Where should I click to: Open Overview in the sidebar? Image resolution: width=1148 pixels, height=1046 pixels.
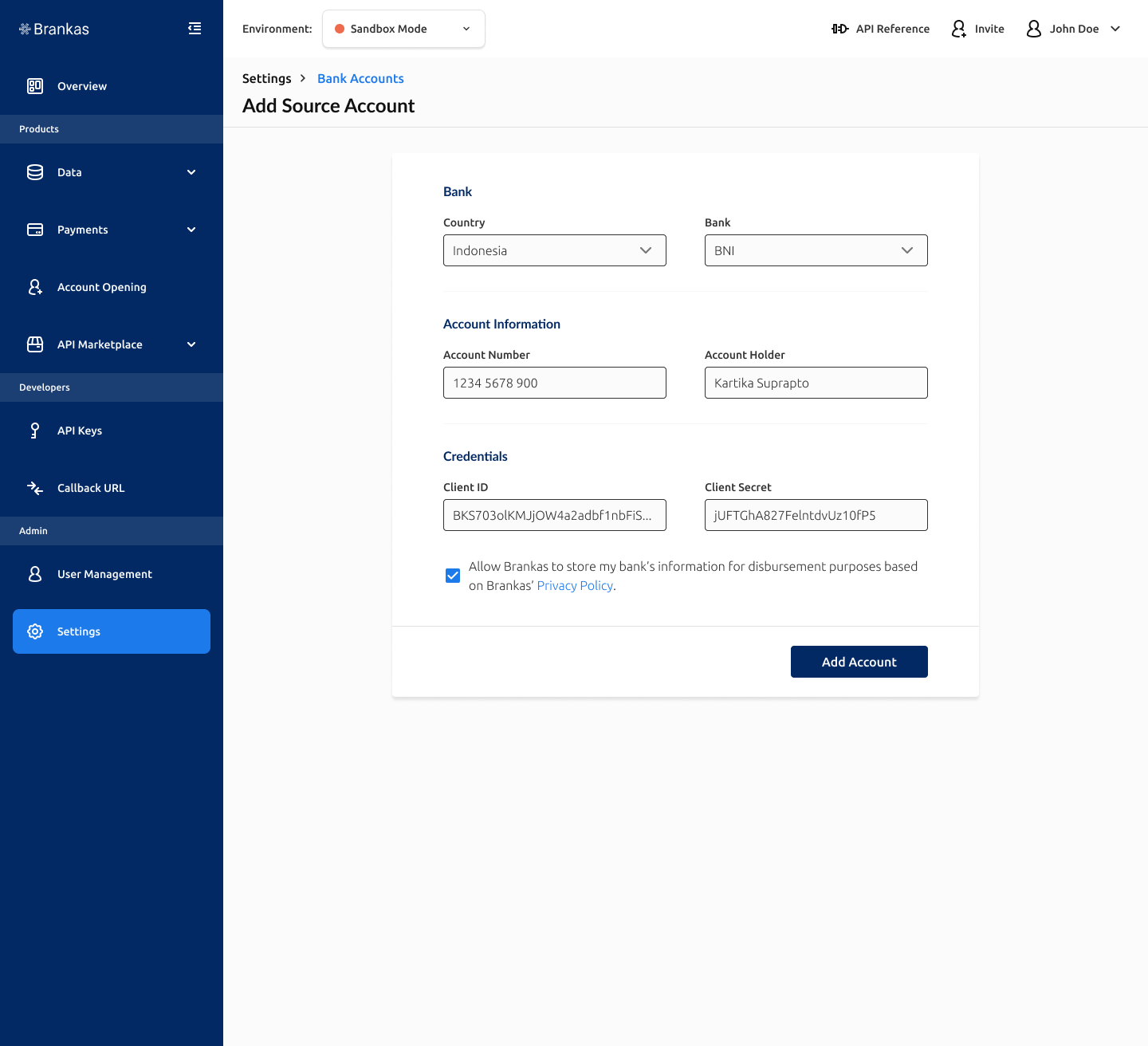coord(112,86)
